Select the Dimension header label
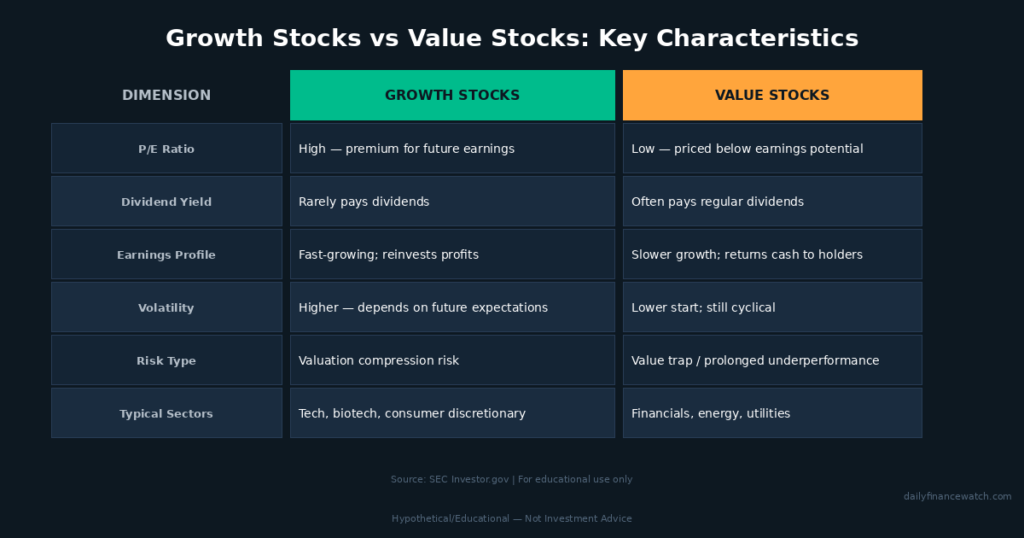Screen dimensions: 1024x538 167,95
